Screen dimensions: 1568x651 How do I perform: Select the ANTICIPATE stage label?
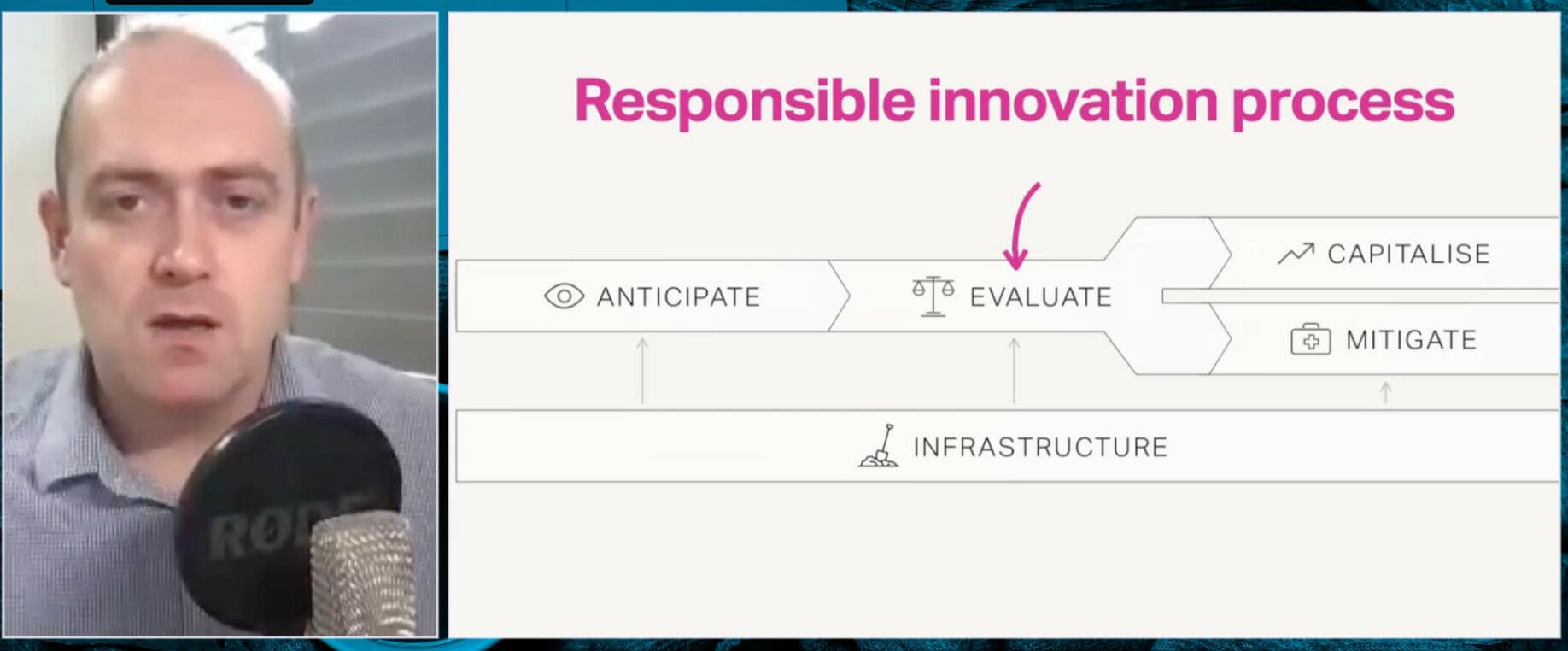[x=678, y=296]
